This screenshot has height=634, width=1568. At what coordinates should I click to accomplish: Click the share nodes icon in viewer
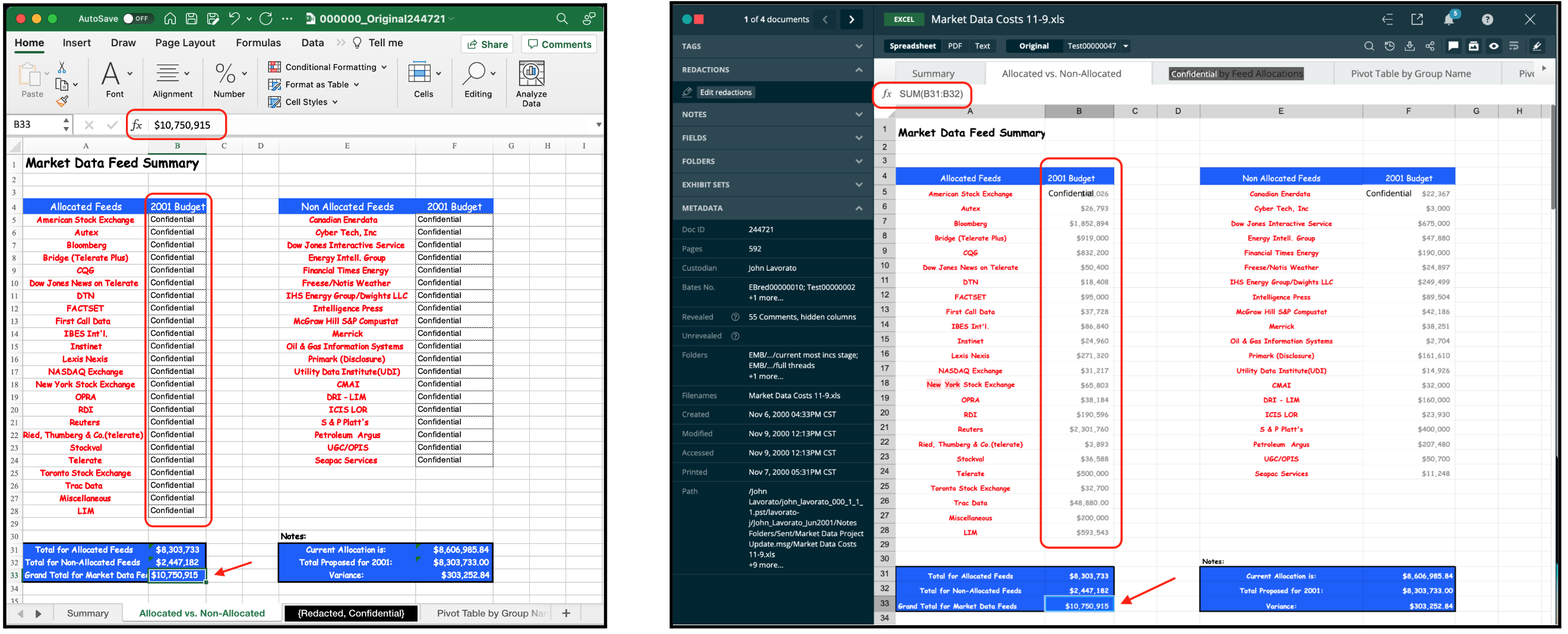[1430, 46]
